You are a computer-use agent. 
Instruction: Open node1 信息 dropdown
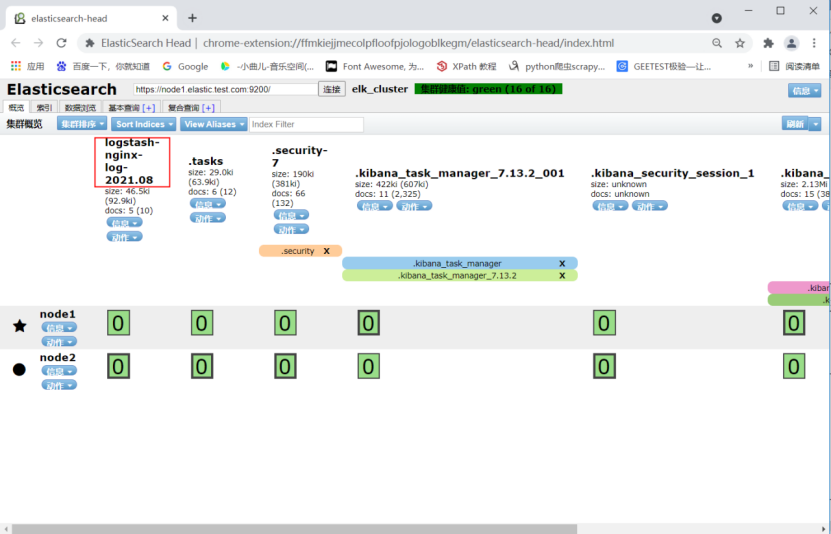[59, 328]
